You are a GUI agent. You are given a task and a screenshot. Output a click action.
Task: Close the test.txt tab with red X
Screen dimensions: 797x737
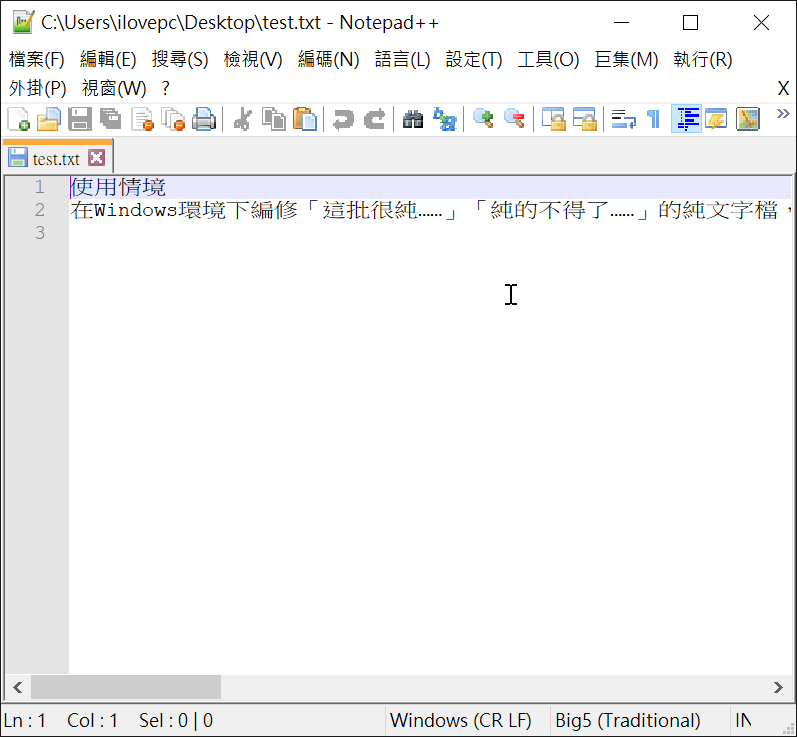click(97, 158)
